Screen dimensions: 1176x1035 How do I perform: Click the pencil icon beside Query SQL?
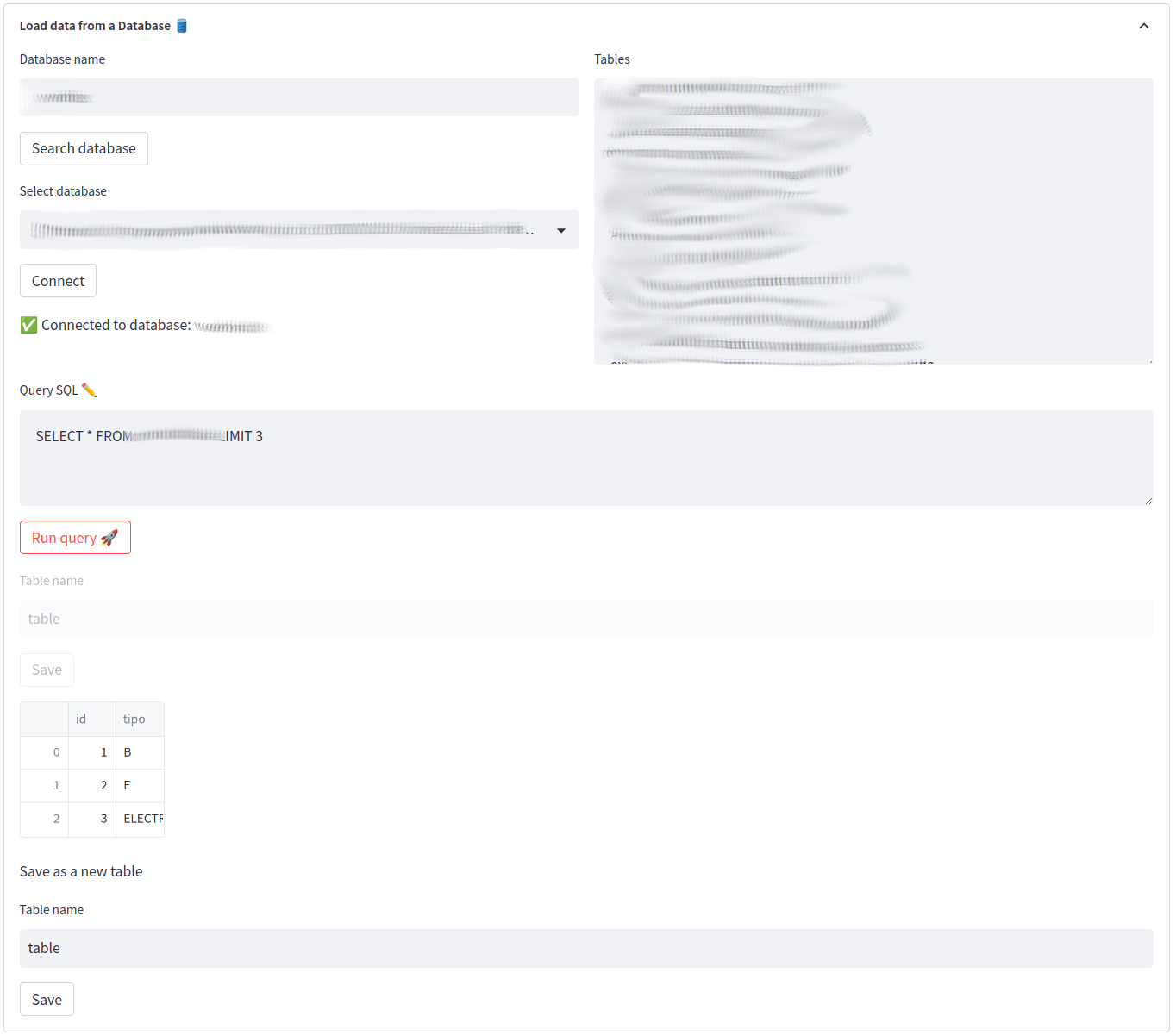click(90, 390)
